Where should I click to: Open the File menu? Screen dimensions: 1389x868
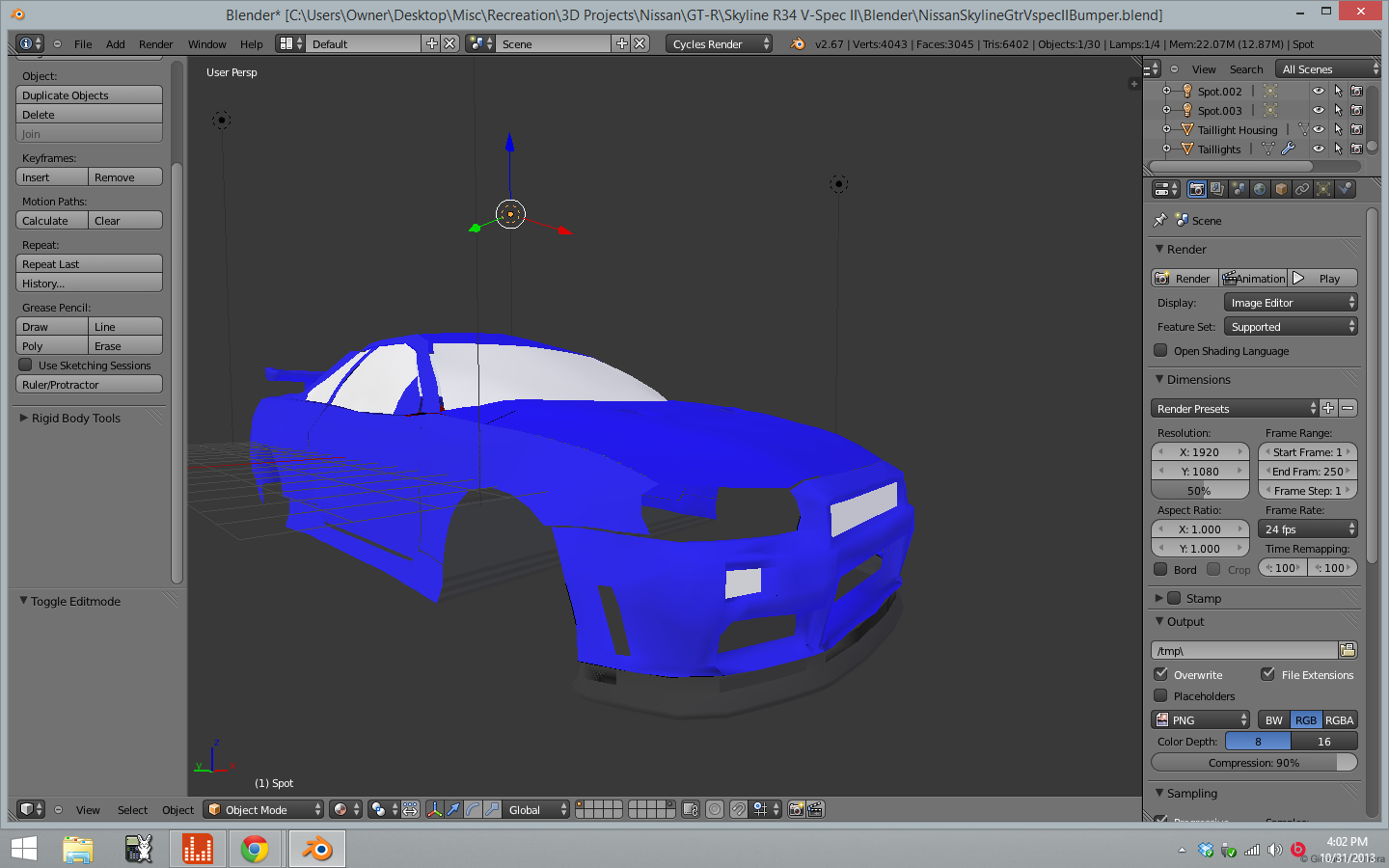(83, 43)
